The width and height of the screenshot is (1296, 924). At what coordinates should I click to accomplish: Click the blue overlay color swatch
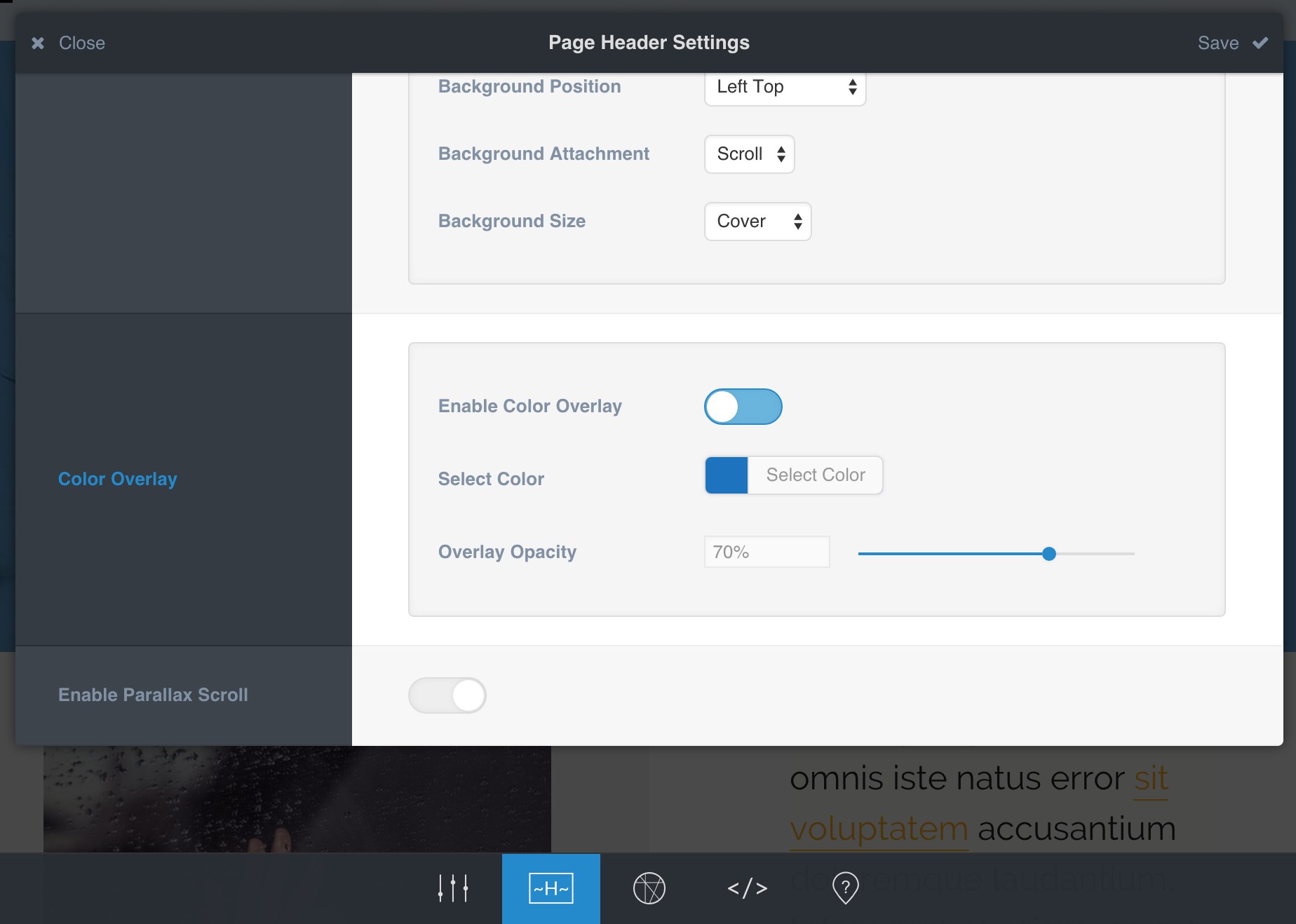click(x=727, y=475)
